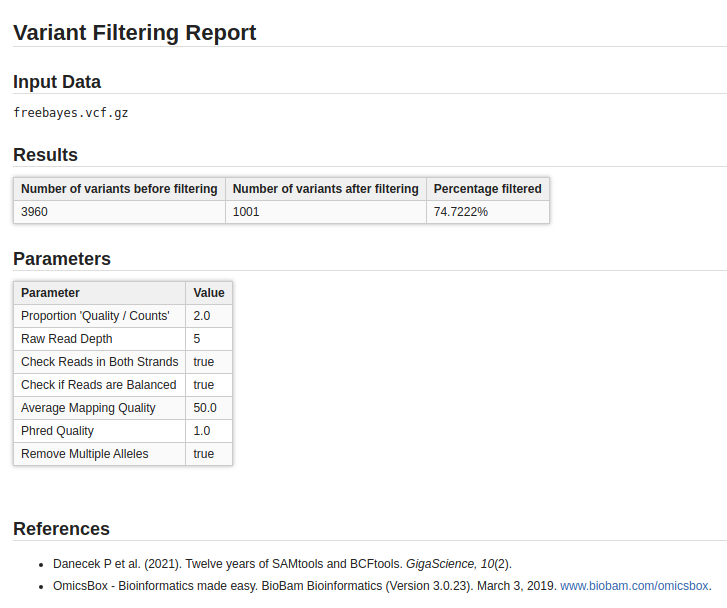Viewport: 727px width, 608px height.
Task: Click Check if Reads are Balanced row
Action: [x=98, y=385]
